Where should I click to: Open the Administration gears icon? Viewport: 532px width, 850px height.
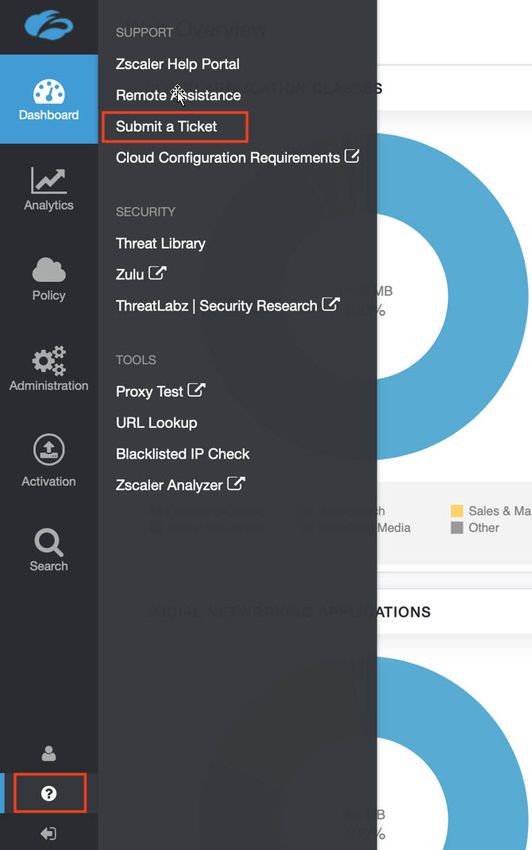(x=49, y=360)
